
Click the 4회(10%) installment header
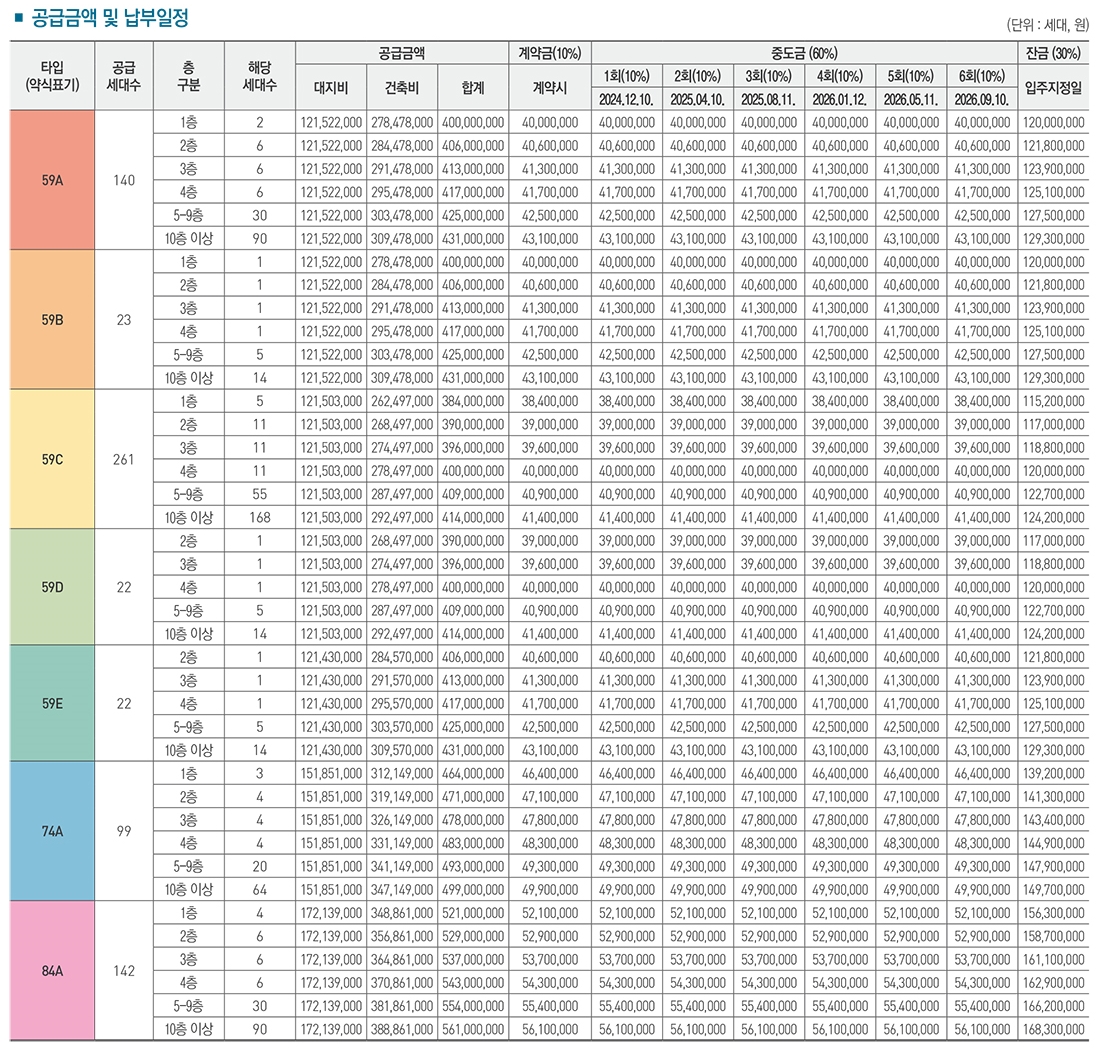click(840, 76)
